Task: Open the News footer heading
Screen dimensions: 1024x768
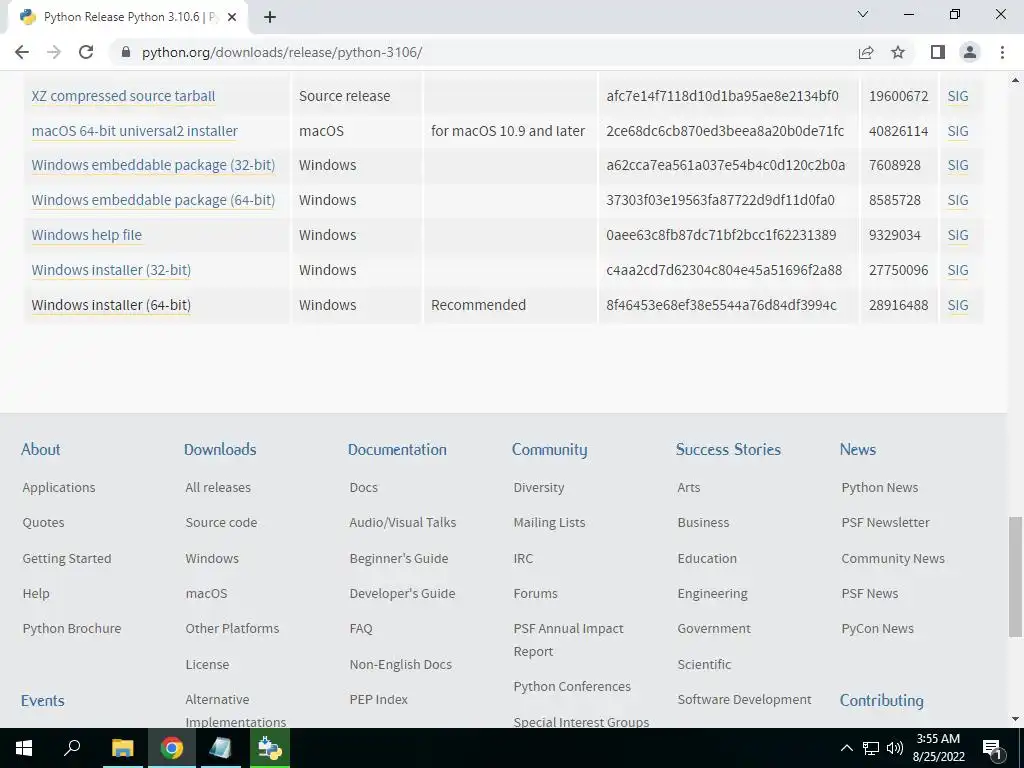Action: pos(857,449)
